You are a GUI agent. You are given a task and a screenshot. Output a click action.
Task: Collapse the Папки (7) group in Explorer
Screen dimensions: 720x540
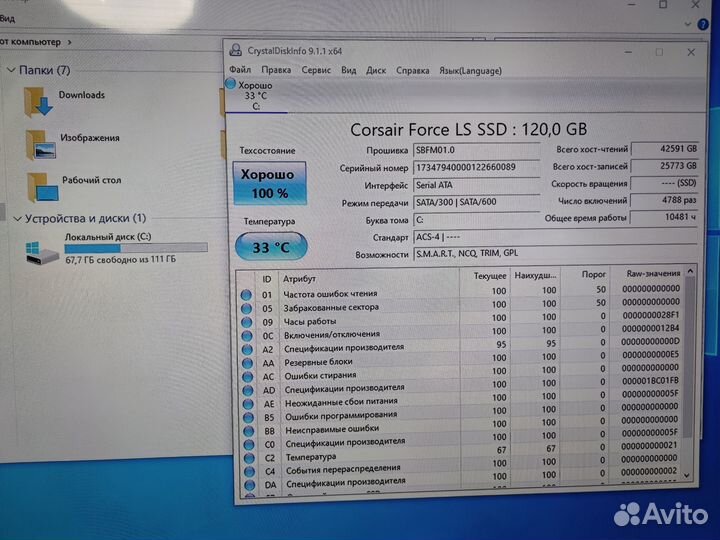point(11,70)
